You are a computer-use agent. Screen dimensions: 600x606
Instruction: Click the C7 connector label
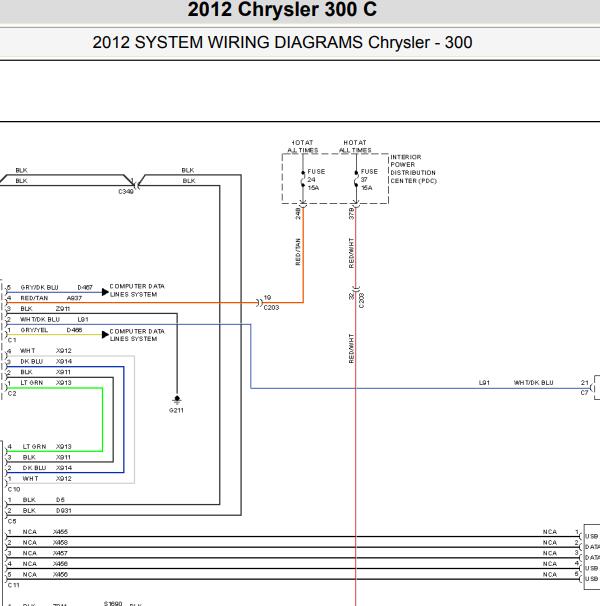coord(584,393)
